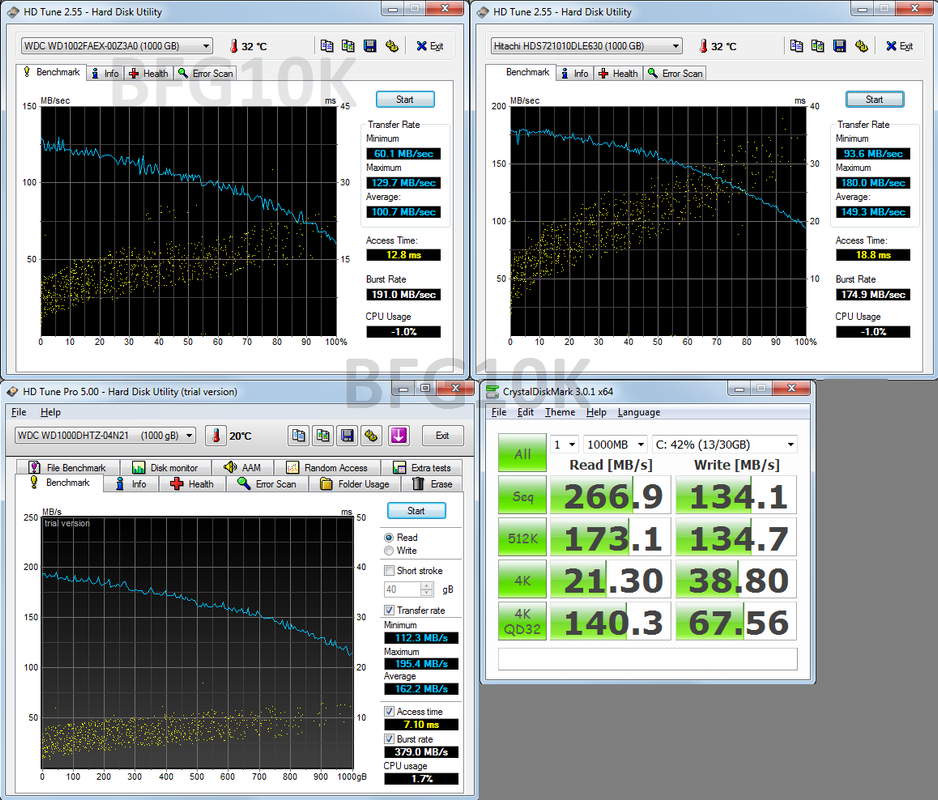Open Edit menu in CrystalDiskMark
The height and width of the screenshot is (800, 938).
pyautogui.click(x=525, y=412)
